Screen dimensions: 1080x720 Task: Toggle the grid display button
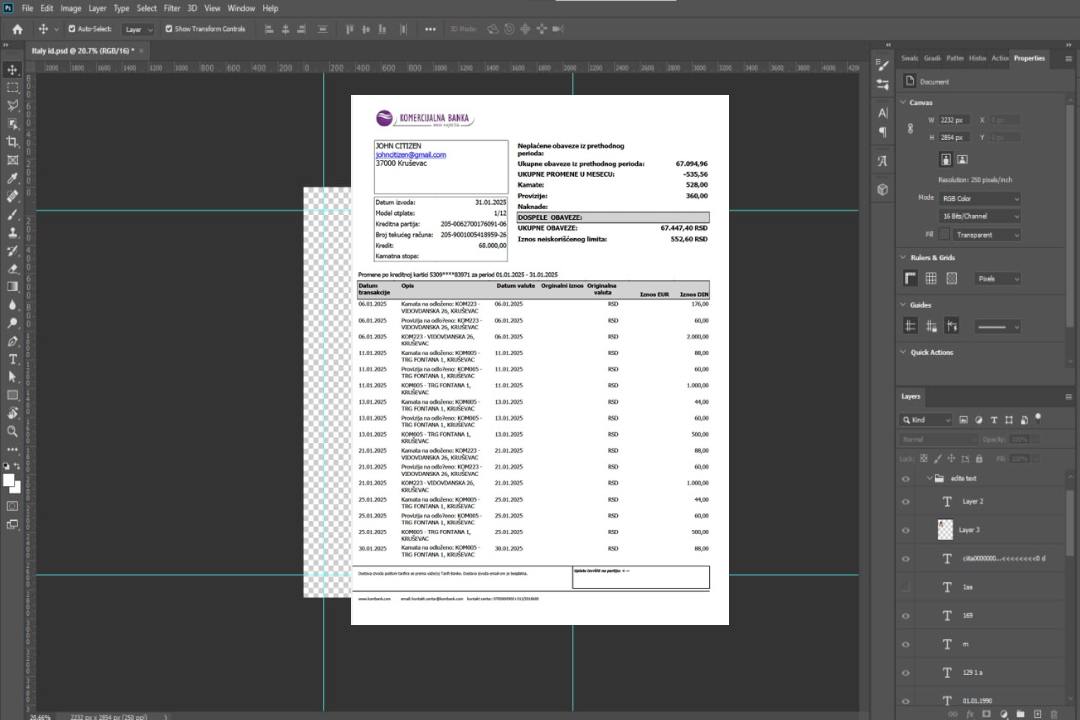[x=931, y=278]
